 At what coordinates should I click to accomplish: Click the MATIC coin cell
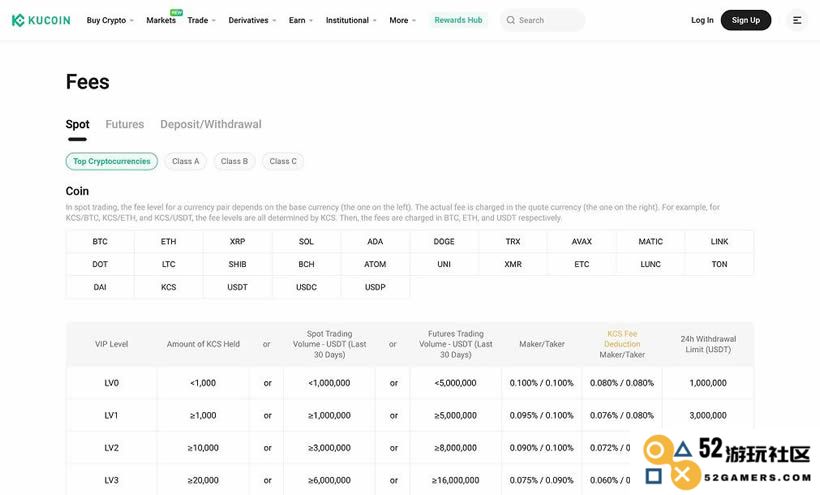pos(651,241)
